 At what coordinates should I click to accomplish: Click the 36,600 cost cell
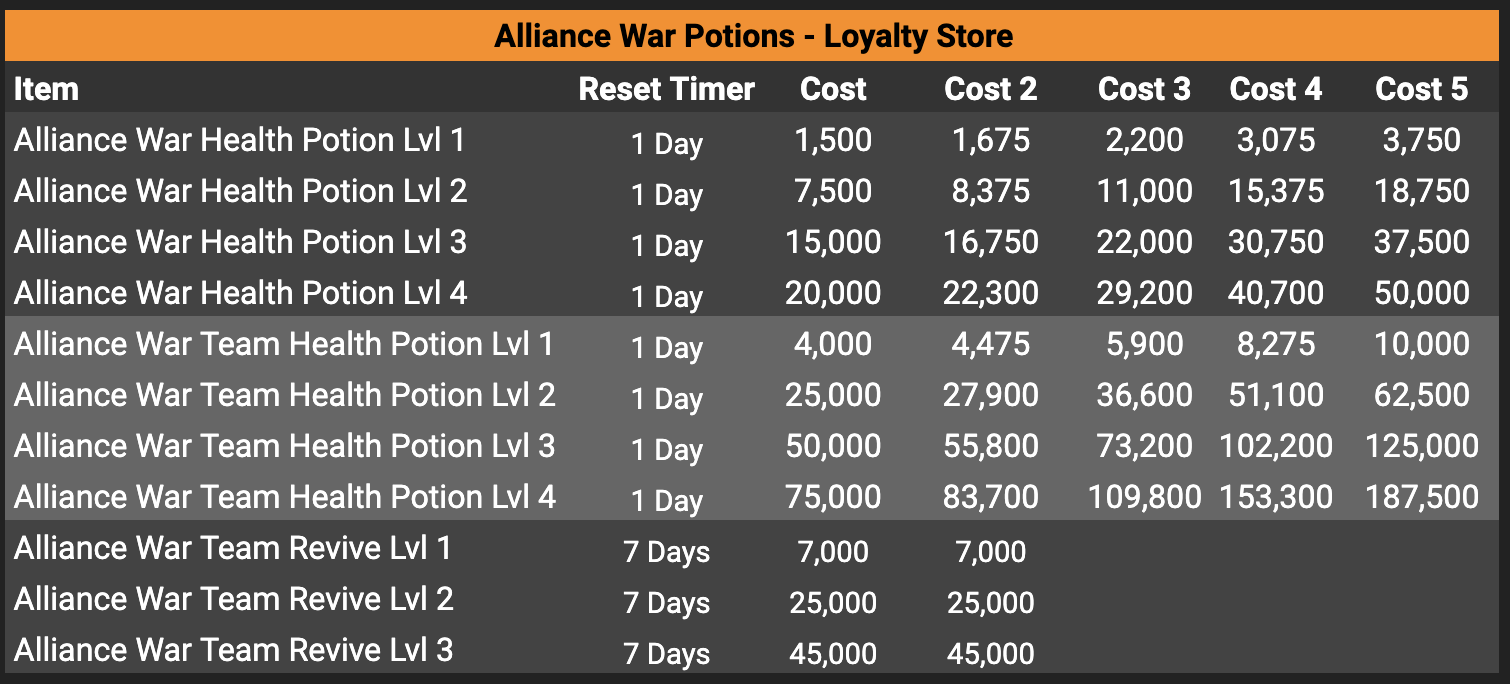pos(1144,395)
